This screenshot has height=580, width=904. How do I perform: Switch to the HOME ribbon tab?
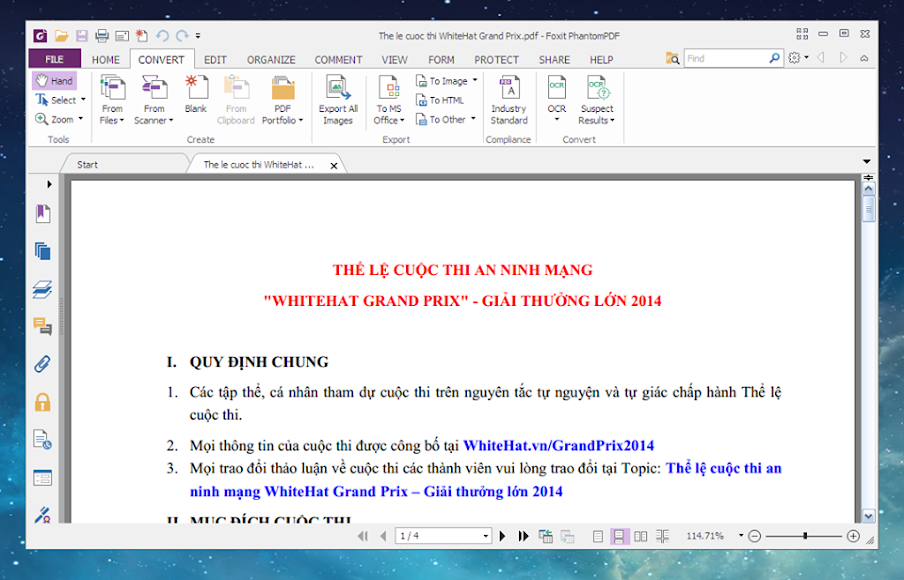[106, 60]
